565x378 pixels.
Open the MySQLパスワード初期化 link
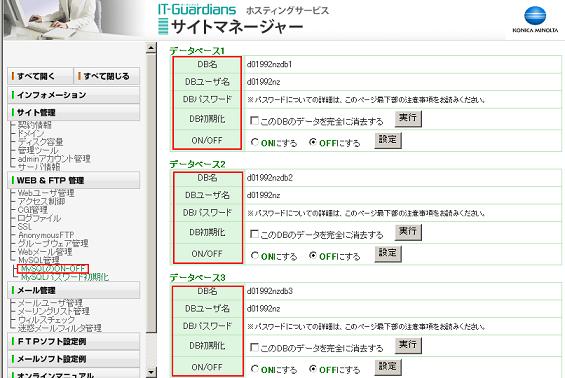coord(65,277)
